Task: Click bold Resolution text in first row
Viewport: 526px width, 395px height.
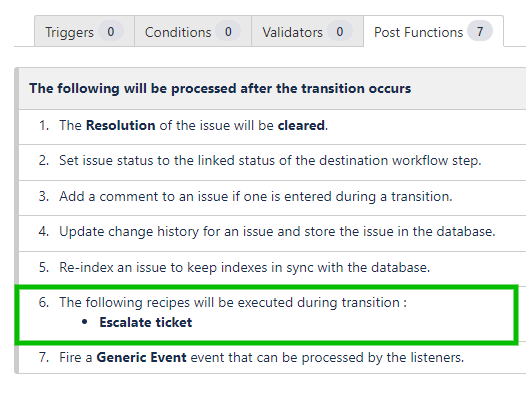Action: [x=120, y=125]
